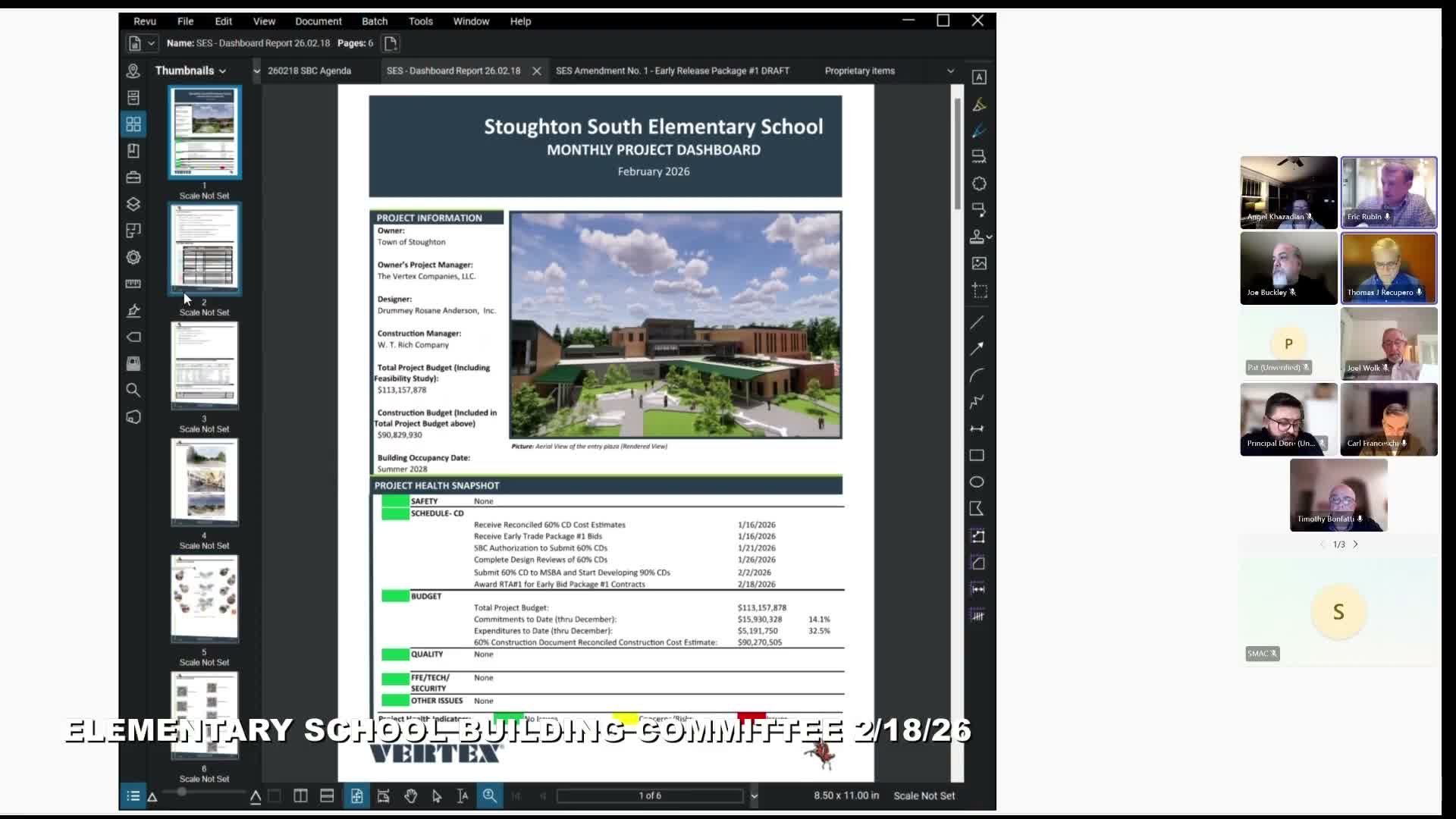This screenshot has height=819, width=1456.
Task: Select the Pan hand tool
Action: [x=410, y=796]
